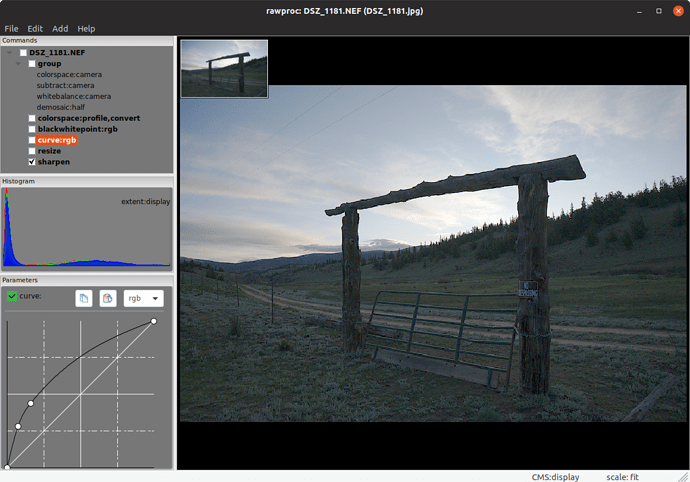The image size is (690, 482).
Task: Toggle the green curve enable checkbox
Action: (12, 297)
